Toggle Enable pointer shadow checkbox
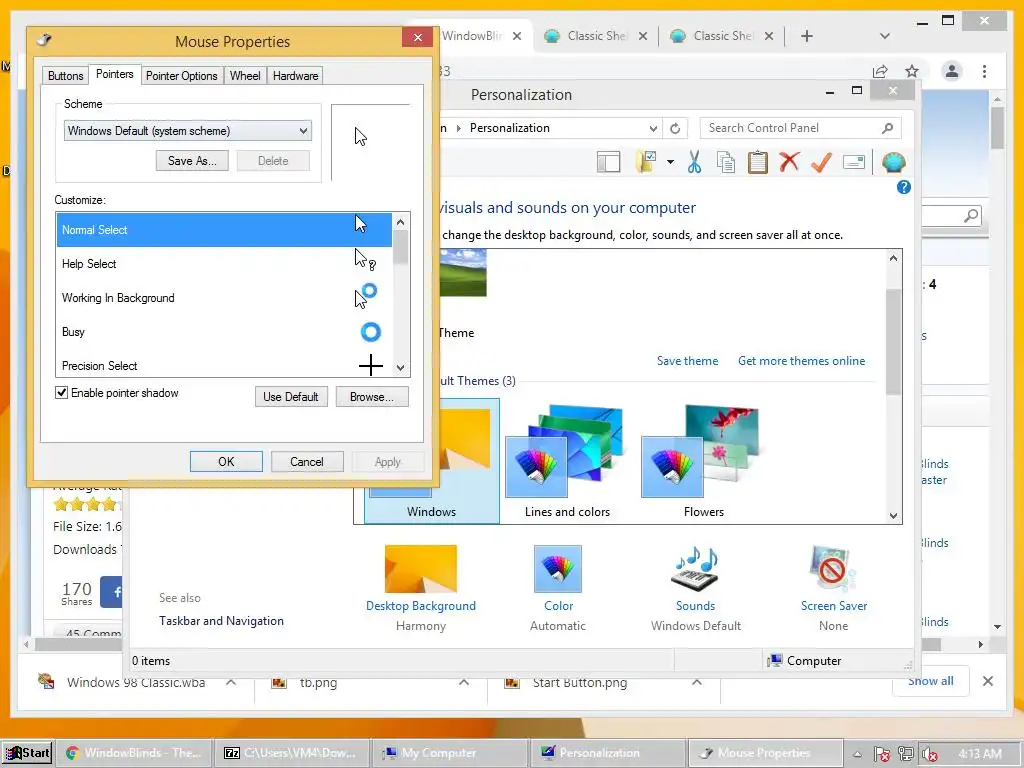This screenshot has width=1024, height=768. point(61,392)
